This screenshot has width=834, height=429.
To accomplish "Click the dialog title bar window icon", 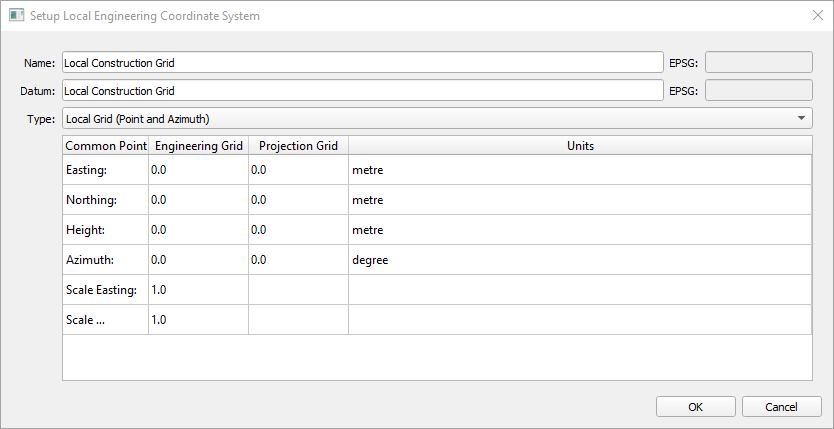I will [16, 15].
